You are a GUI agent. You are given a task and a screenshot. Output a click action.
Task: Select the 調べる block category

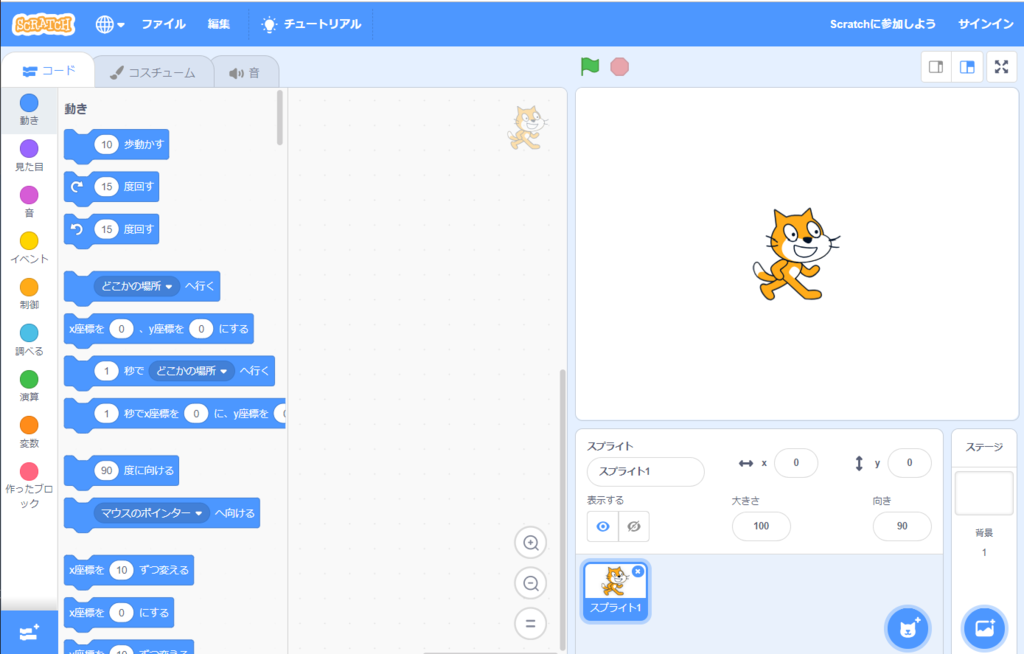tap(29, 340)
